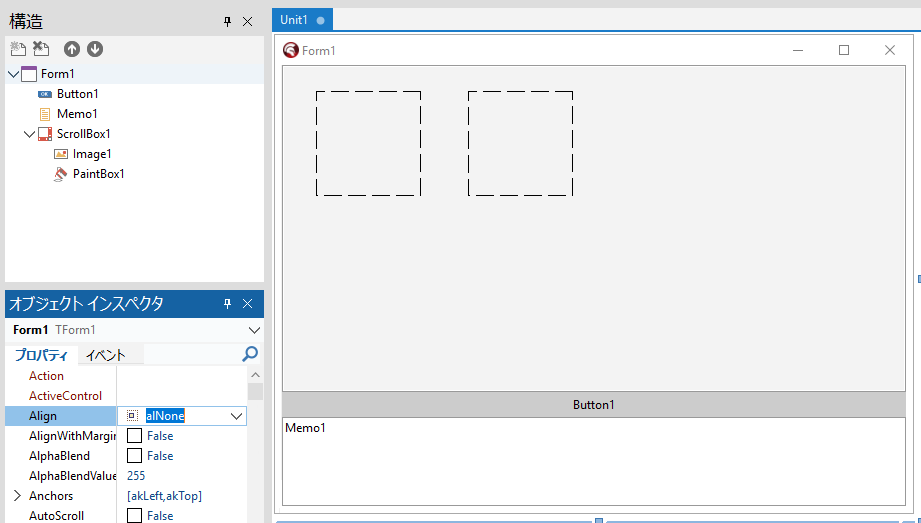Viewport: 921px width, 523px height.
Task: Click the delete component icon in Structure toolbar
Action: tap(41, 49)
